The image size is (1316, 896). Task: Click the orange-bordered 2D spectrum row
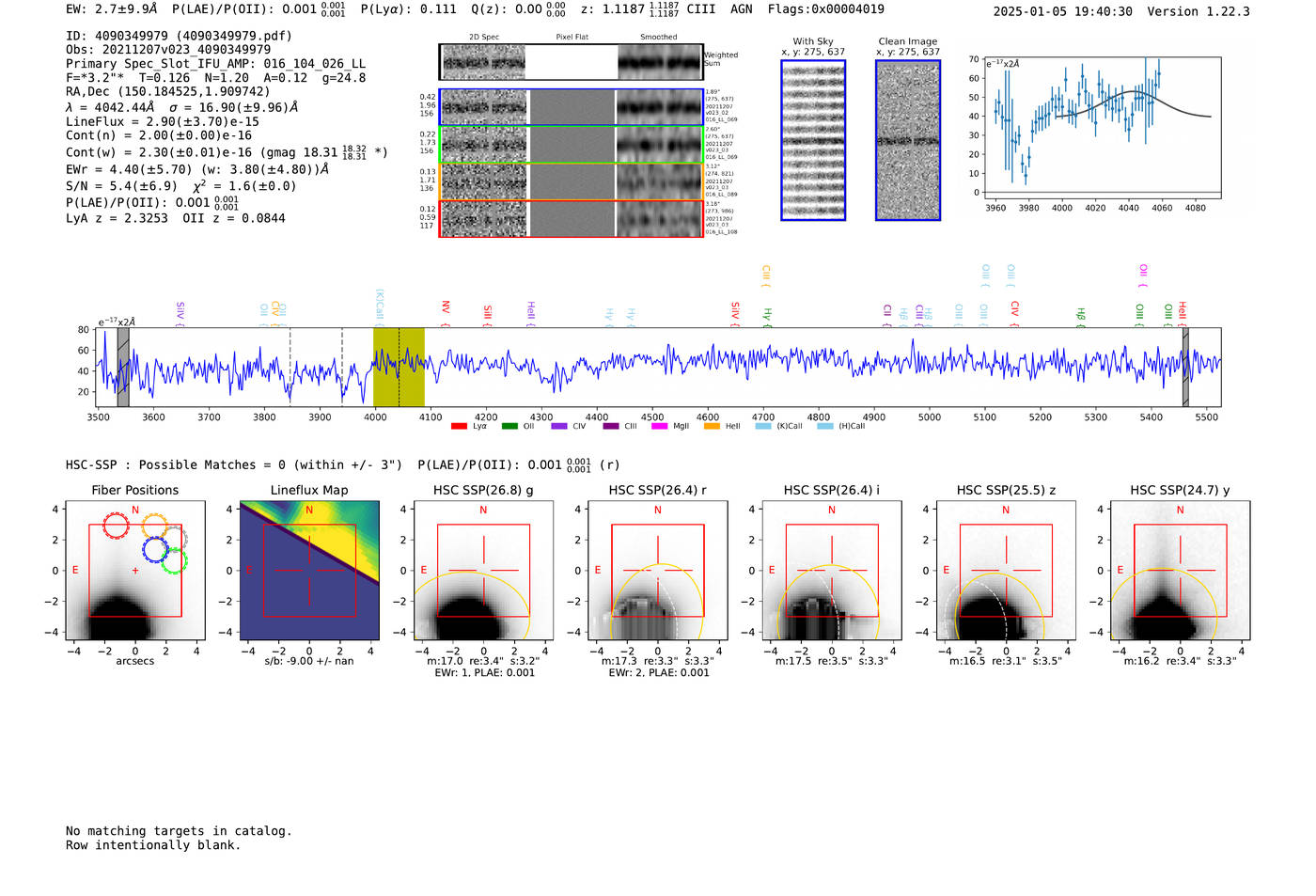point(572,181)
